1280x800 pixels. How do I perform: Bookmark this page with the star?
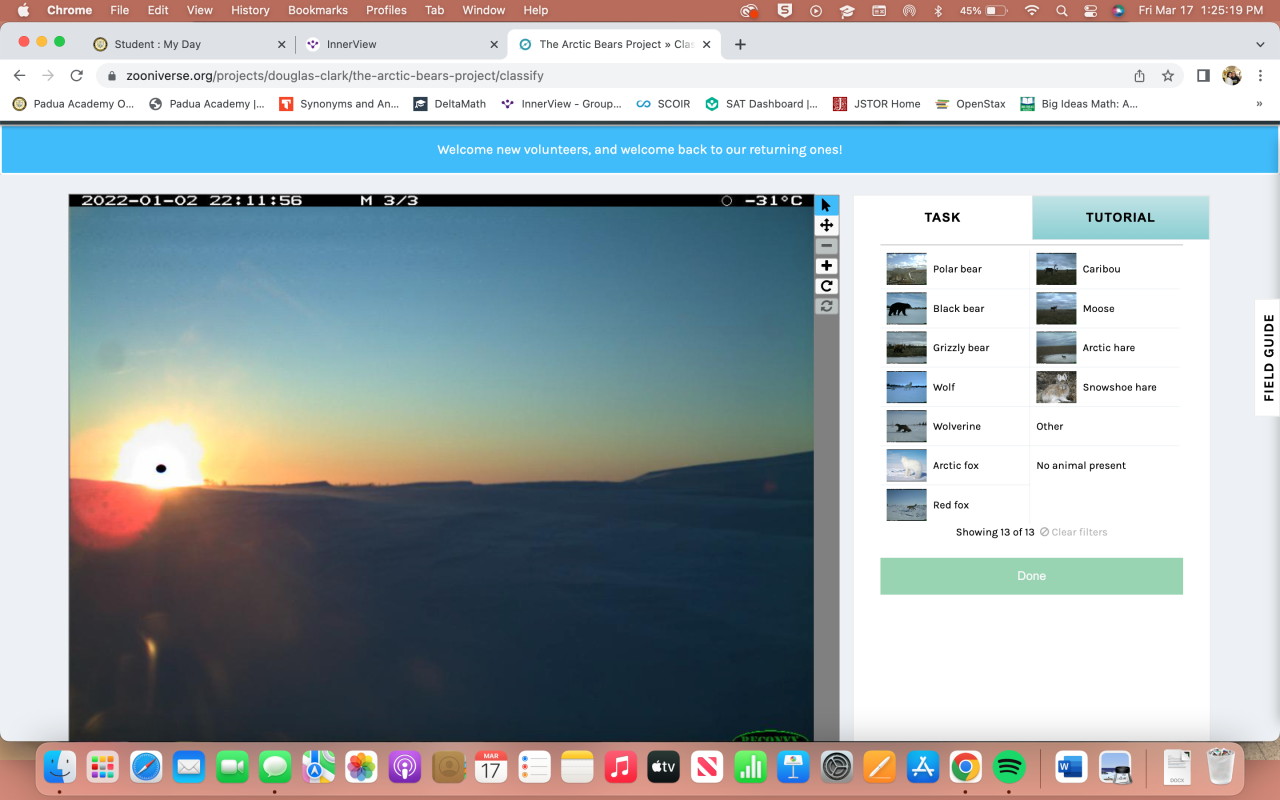coord(1167,76)
